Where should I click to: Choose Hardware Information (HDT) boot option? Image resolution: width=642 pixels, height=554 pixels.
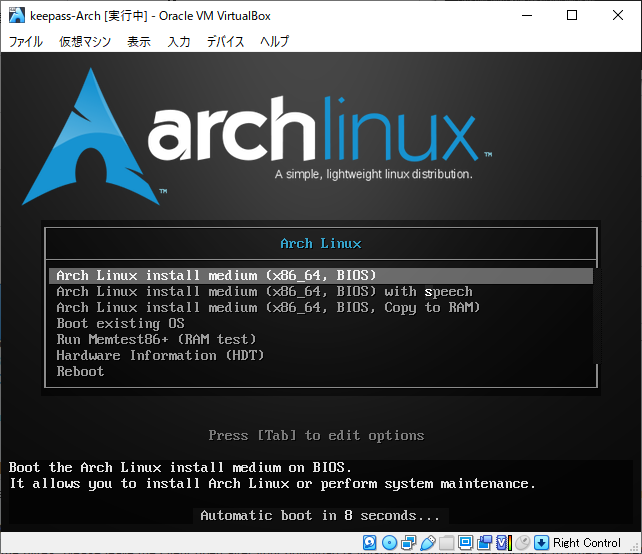tap(160, 356)
